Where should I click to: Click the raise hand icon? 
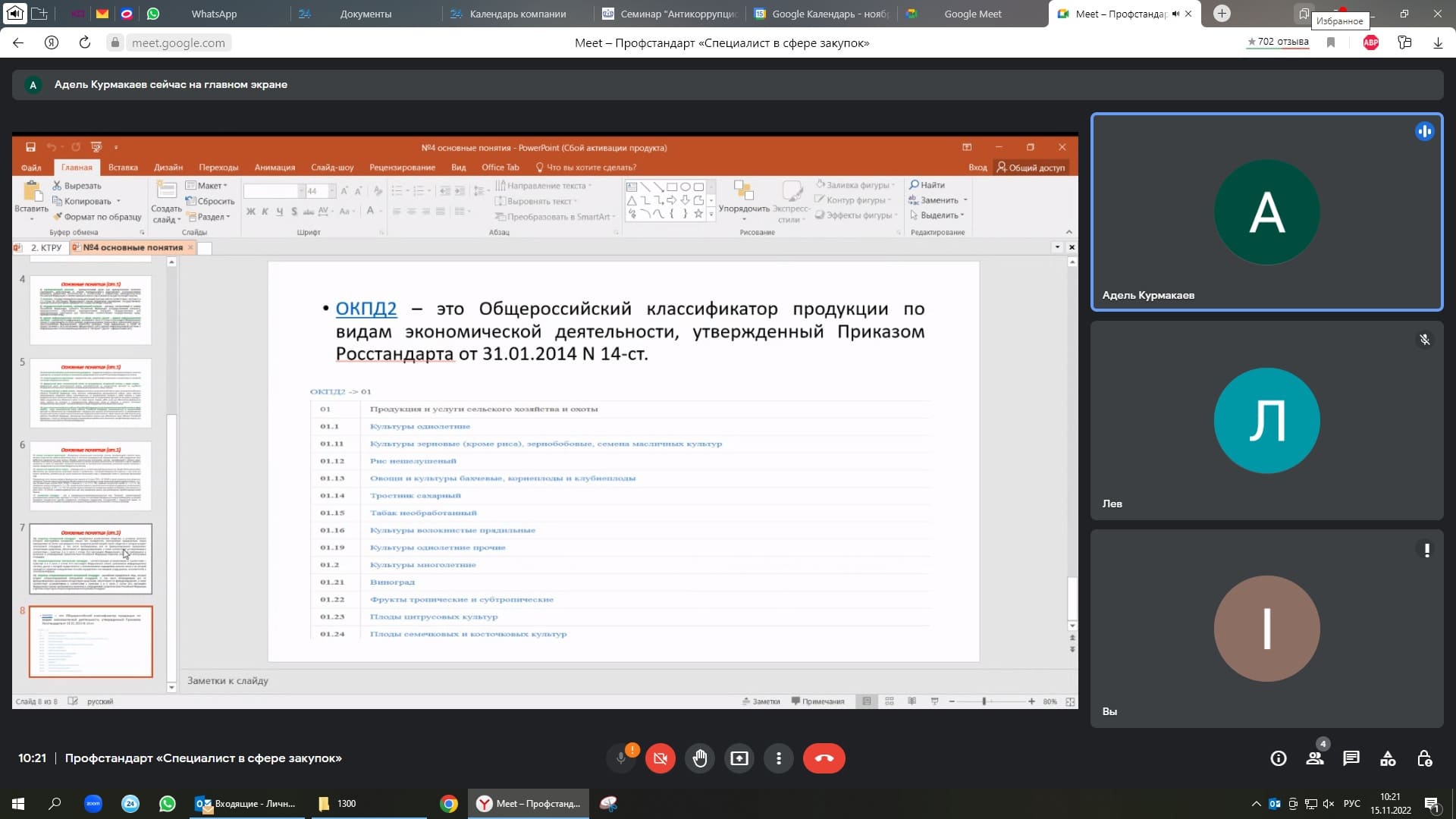click(699, 758)
